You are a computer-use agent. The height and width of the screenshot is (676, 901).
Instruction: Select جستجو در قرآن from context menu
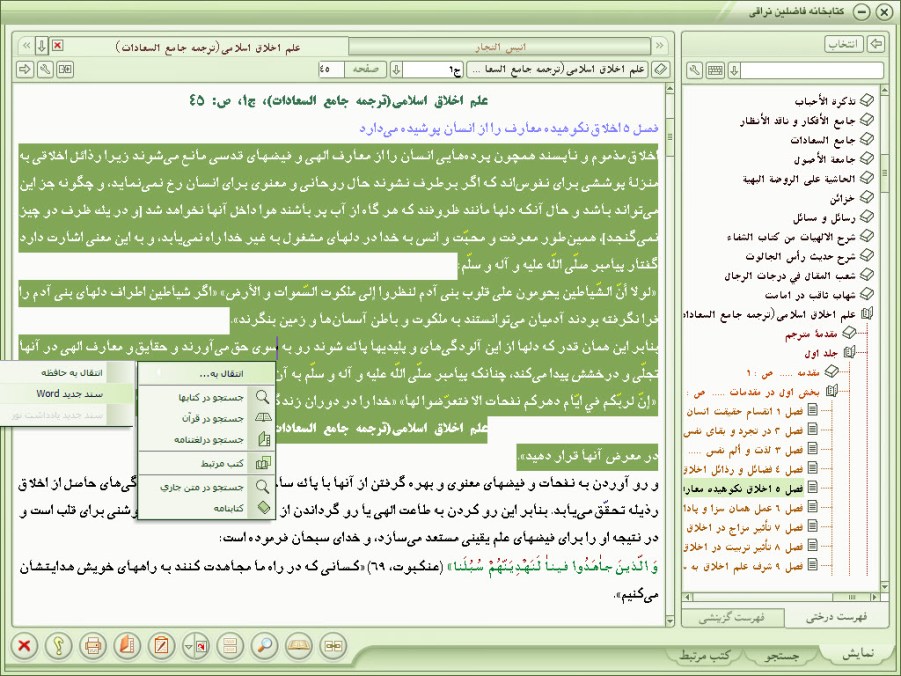[207, 418]
